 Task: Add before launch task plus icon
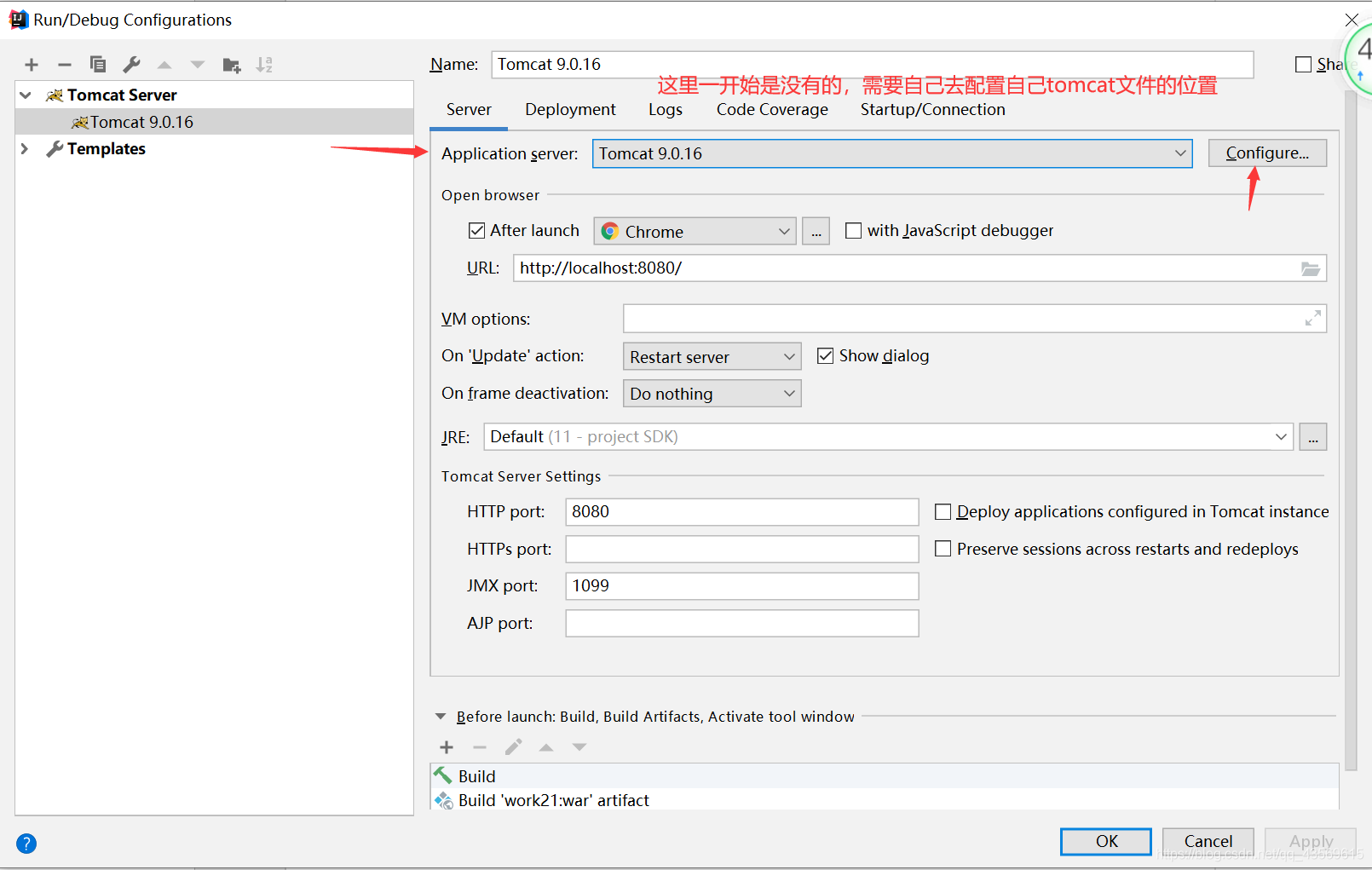[447, 747]
